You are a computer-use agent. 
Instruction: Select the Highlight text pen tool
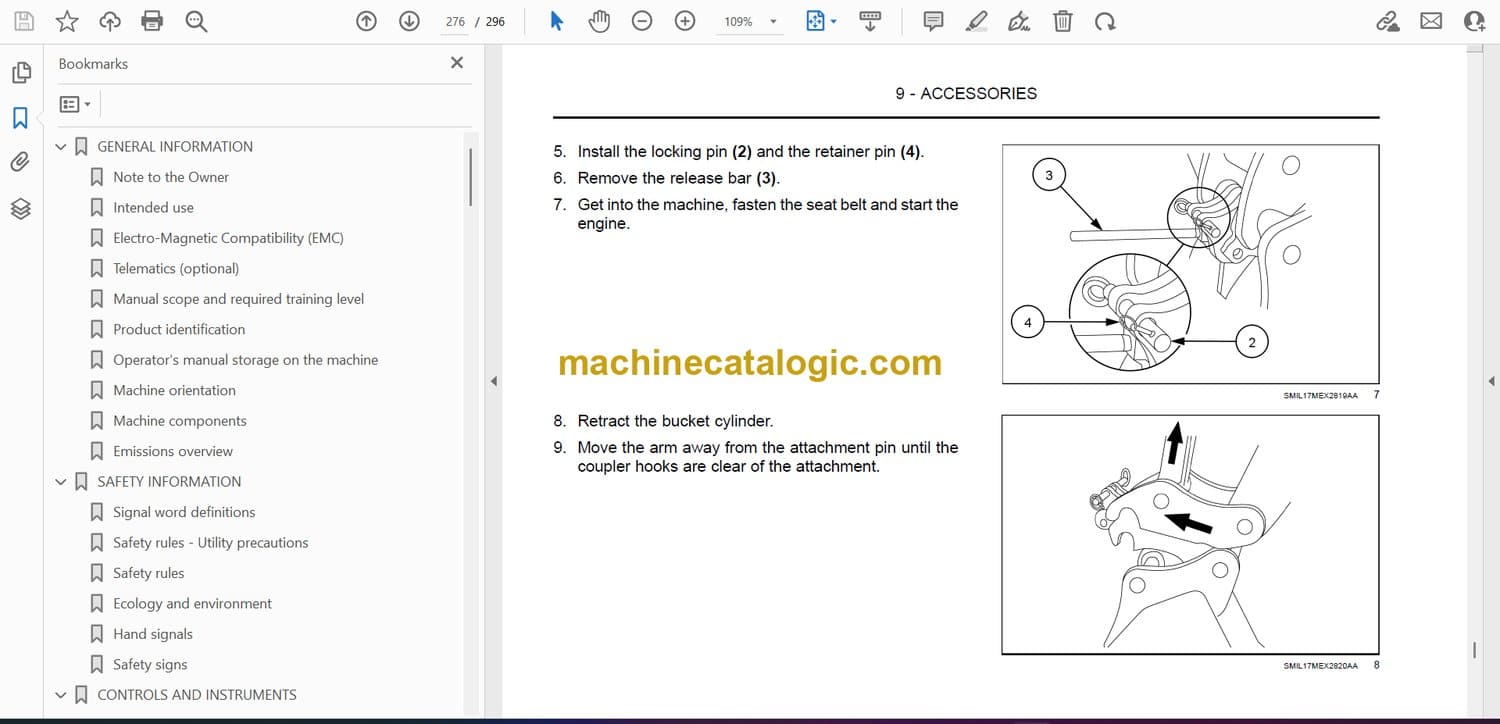pos(976,21)
